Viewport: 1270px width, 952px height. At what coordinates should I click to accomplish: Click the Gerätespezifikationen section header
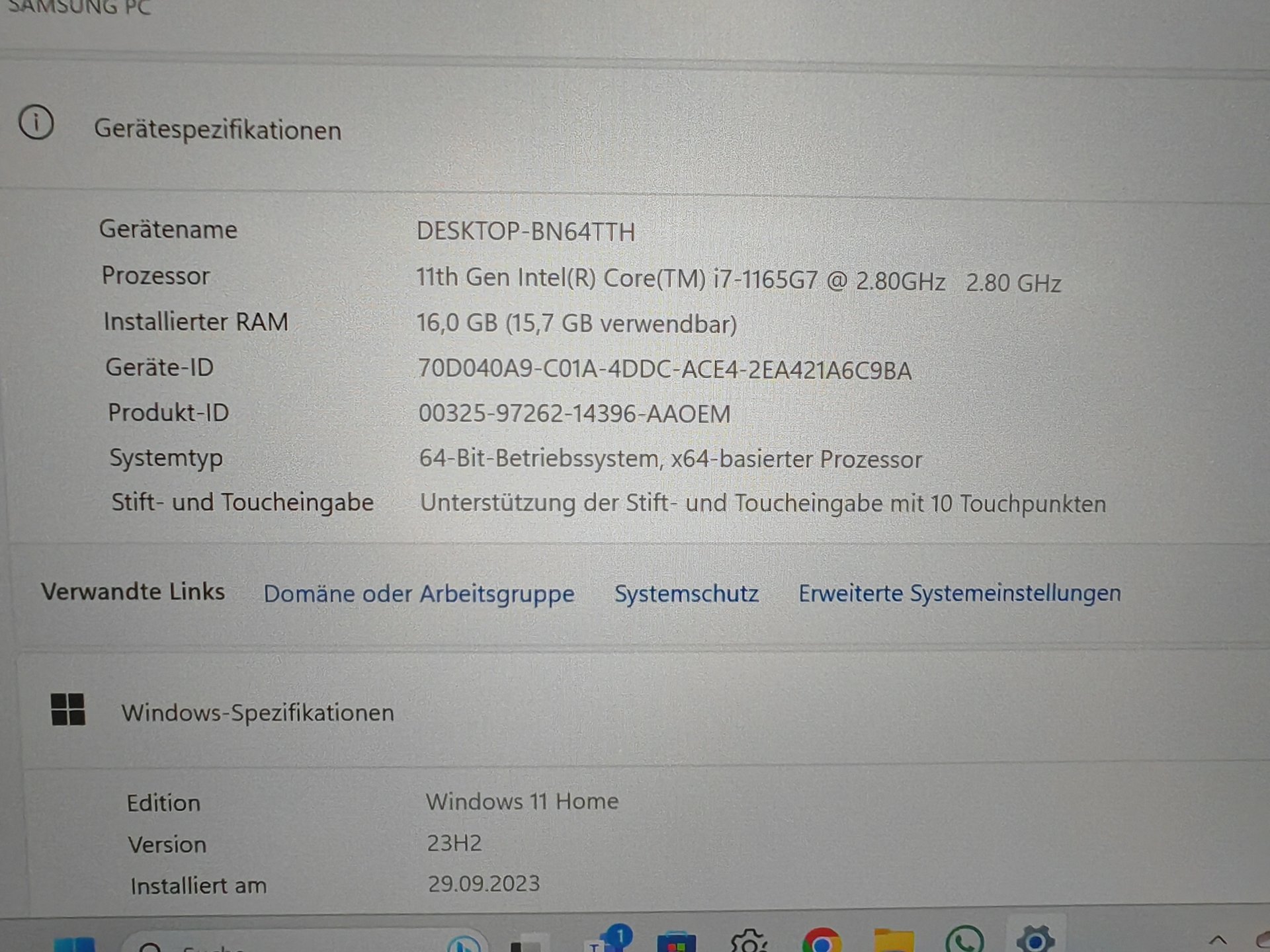(x=218, y=130)
